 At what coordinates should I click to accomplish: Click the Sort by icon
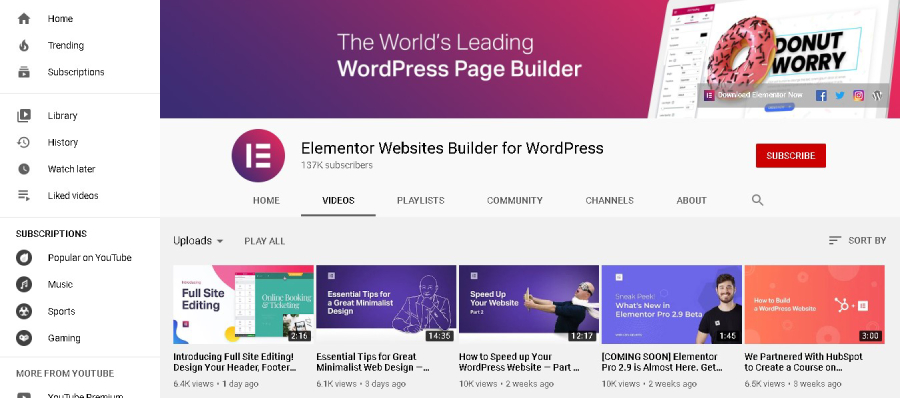coord(835,241)
